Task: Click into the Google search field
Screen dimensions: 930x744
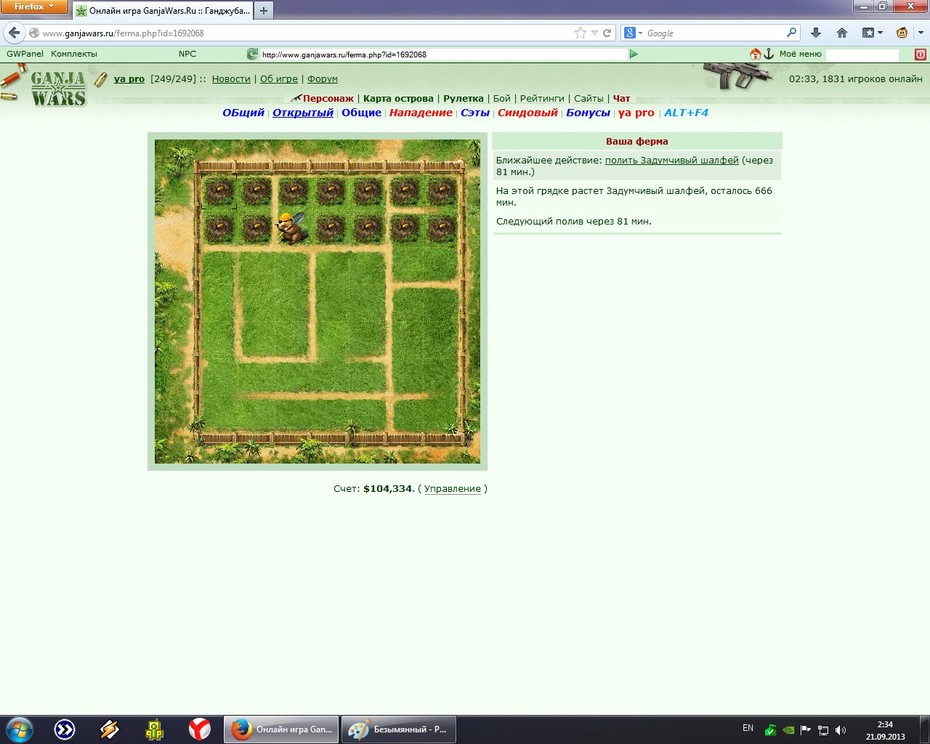Action: 715,33
